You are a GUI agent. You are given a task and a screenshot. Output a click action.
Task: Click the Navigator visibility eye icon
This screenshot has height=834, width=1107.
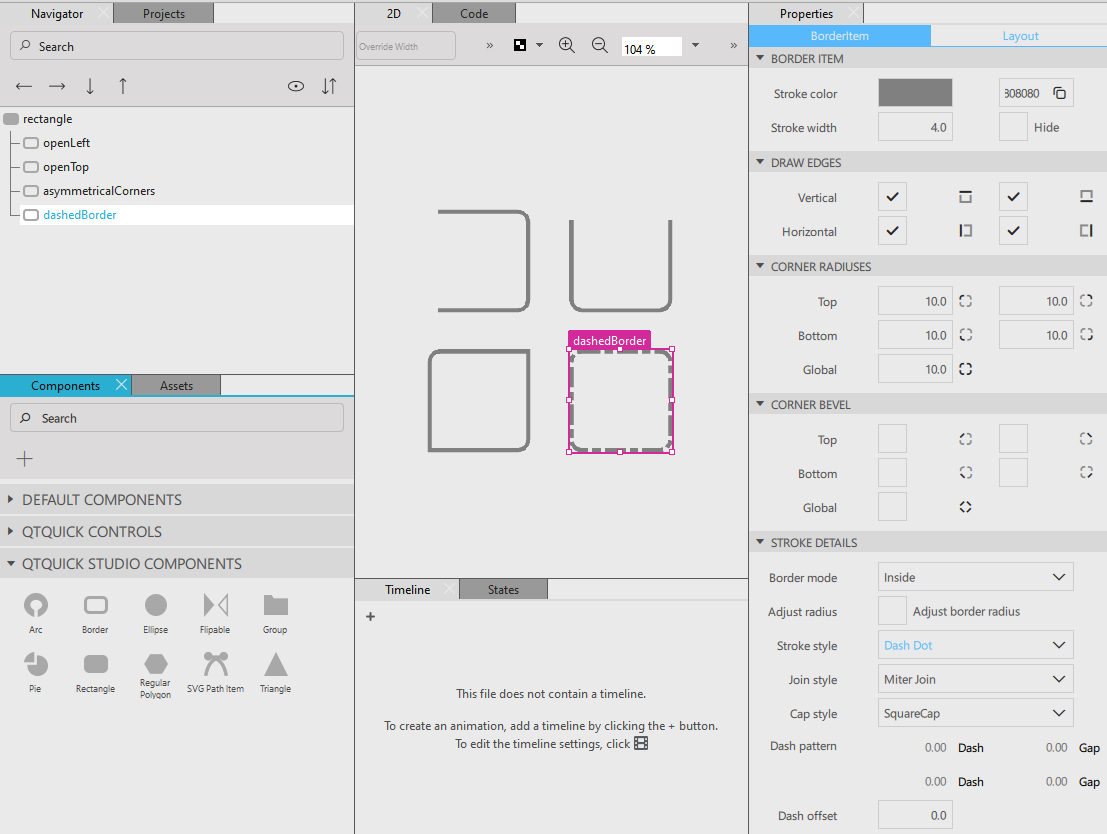pos(296,86)
